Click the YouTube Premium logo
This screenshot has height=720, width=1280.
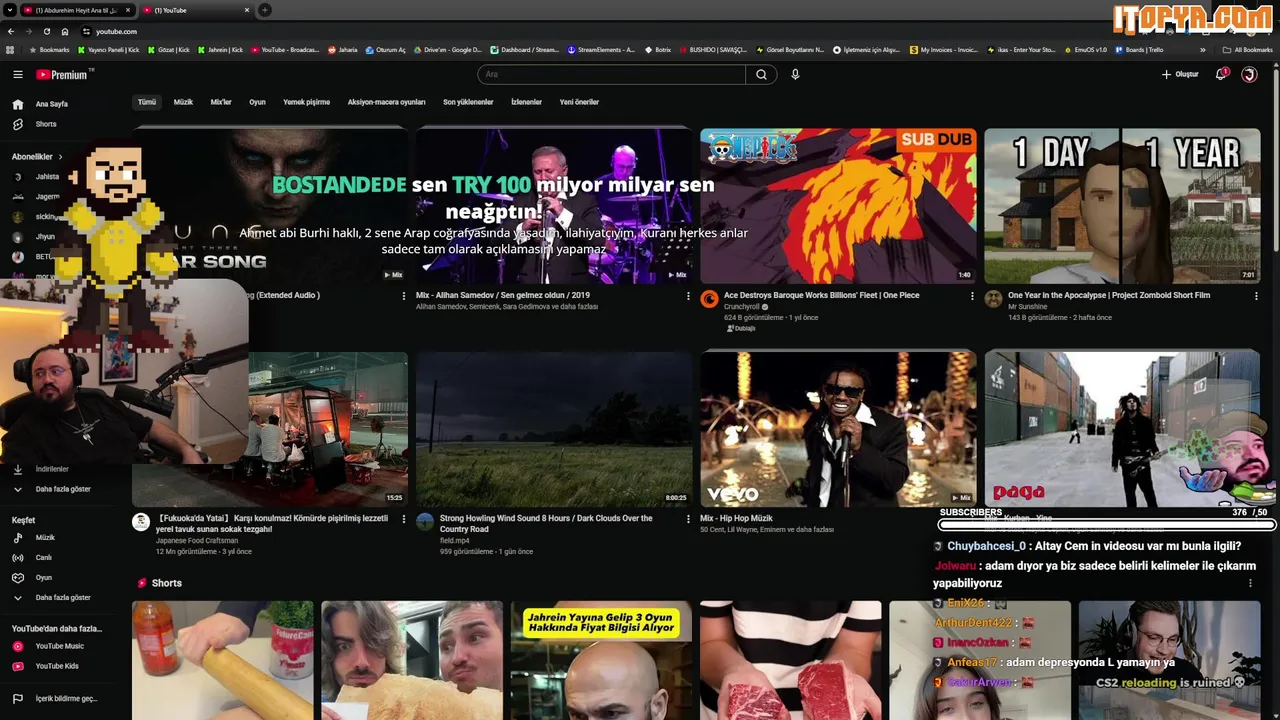pos(64,74)
